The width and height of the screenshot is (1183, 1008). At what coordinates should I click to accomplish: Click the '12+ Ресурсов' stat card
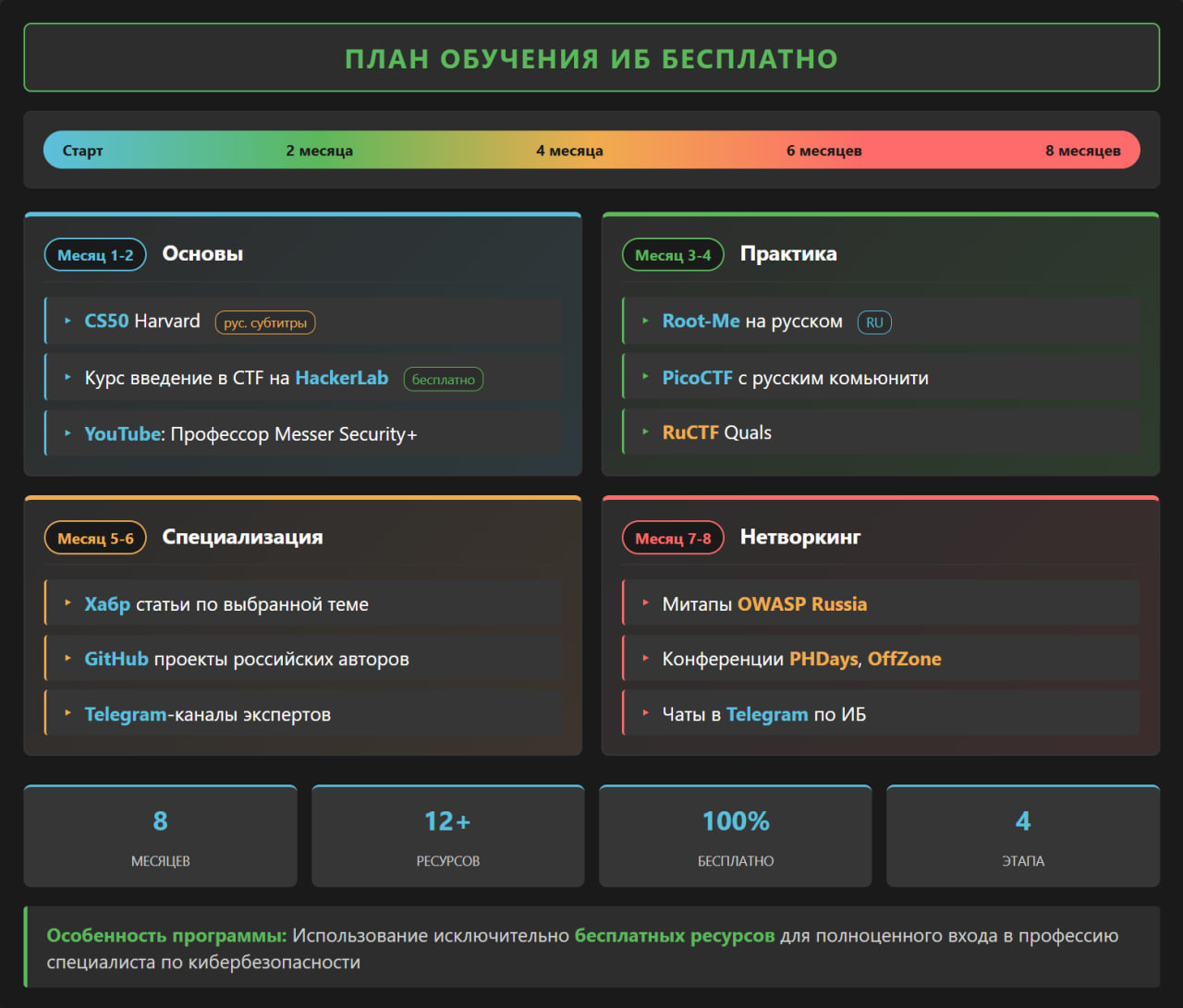447,836
